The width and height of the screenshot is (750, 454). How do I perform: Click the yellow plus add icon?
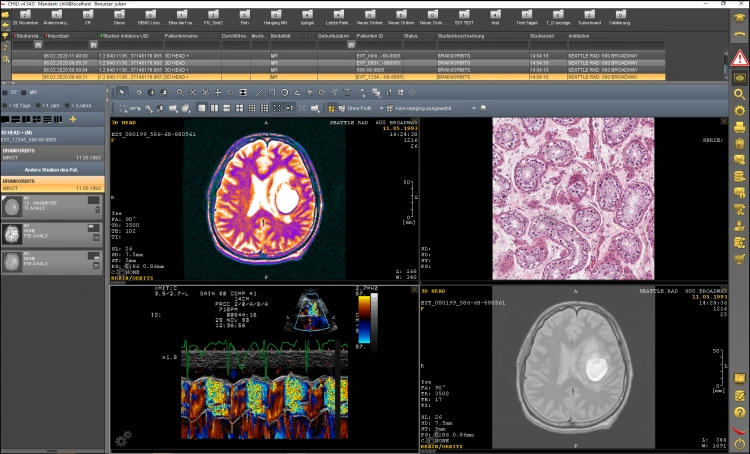(x=72, y=119)
